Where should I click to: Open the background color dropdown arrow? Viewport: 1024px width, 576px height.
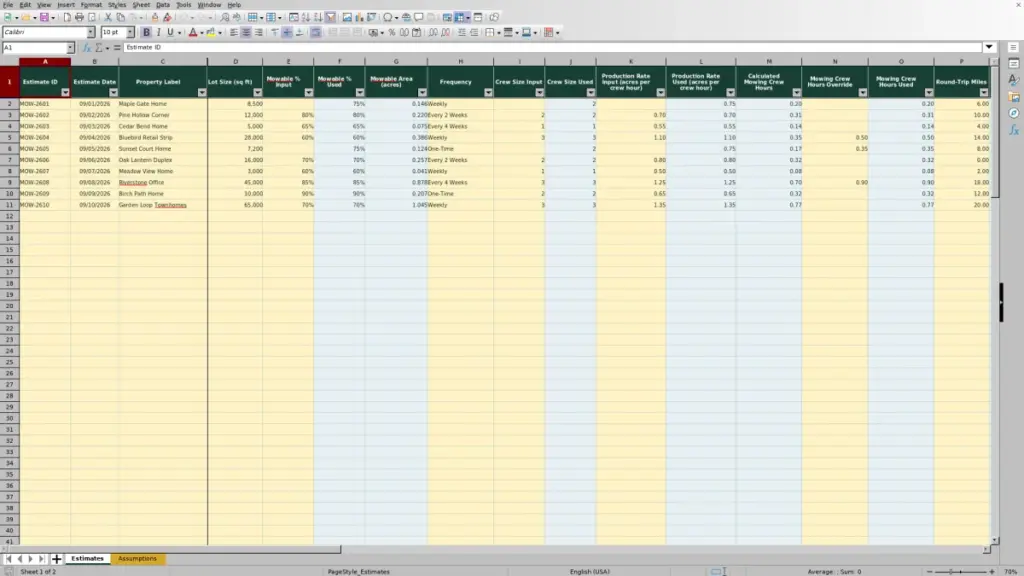coord(220,32)
